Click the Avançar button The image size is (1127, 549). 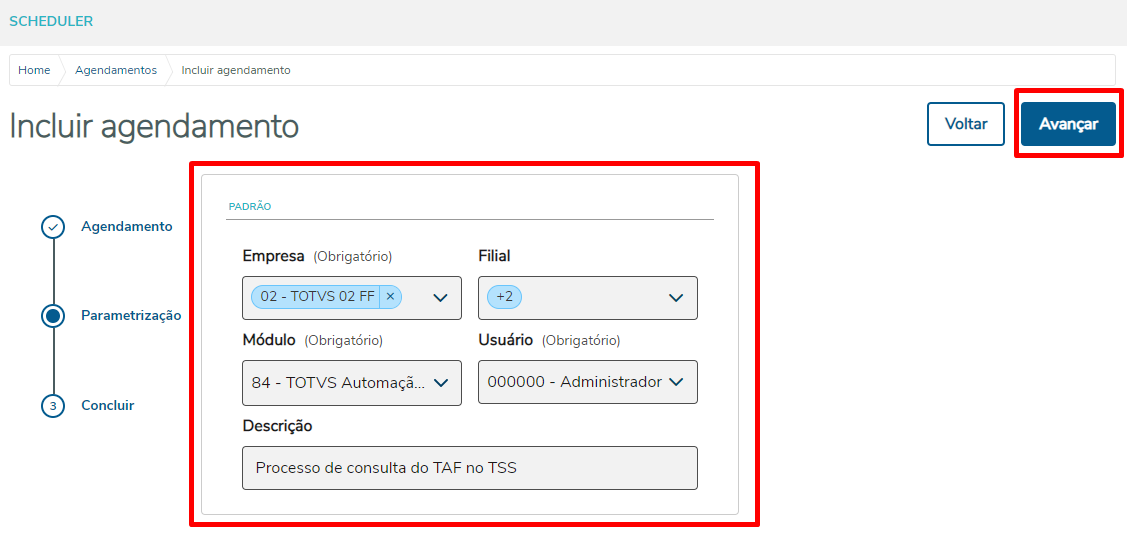(x=1068, y=124)
